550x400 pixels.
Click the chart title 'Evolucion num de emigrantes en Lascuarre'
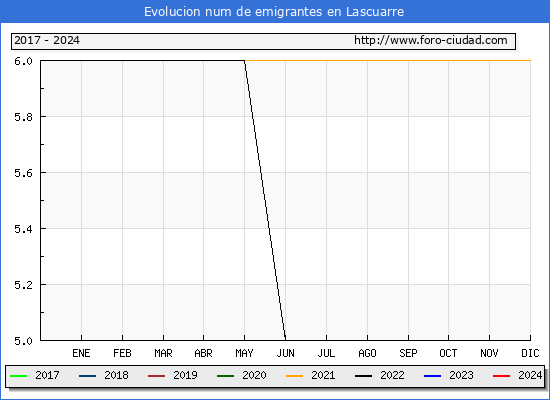coord(274,12)
